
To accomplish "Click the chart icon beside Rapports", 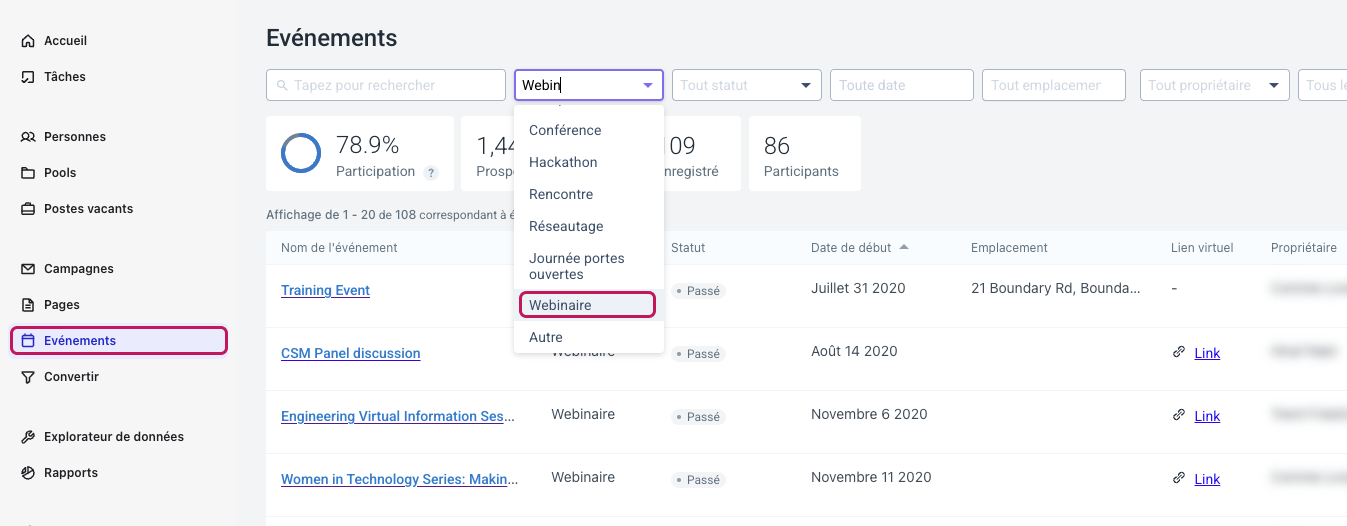I will (28, 473).
